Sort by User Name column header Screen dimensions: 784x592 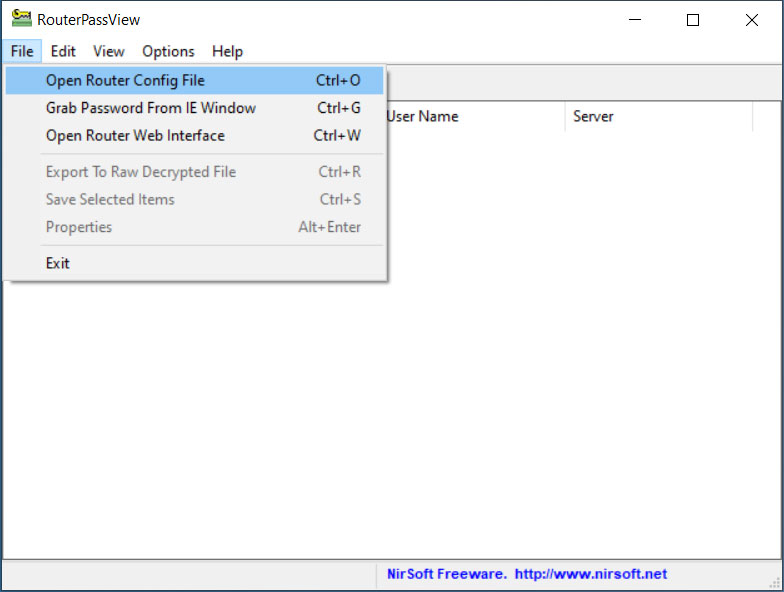point(475,116)
